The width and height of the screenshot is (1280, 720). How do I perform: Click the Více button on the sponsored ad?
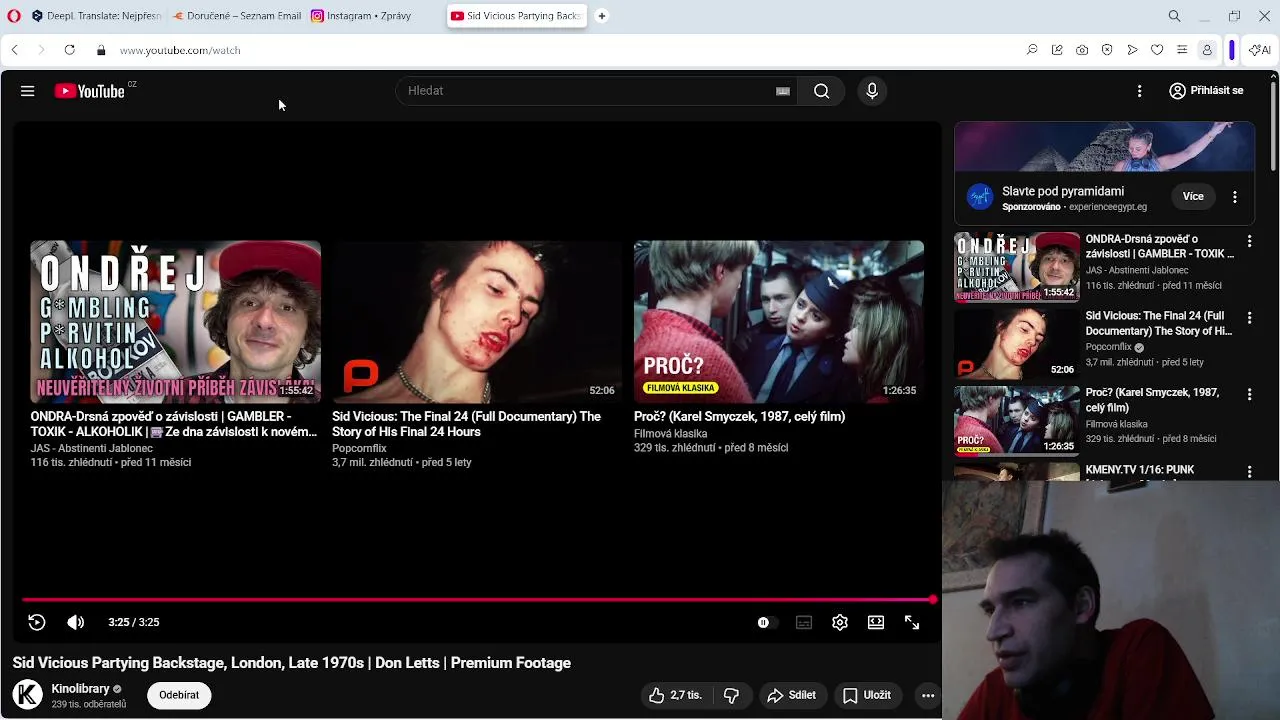[x=1193, y=197]
